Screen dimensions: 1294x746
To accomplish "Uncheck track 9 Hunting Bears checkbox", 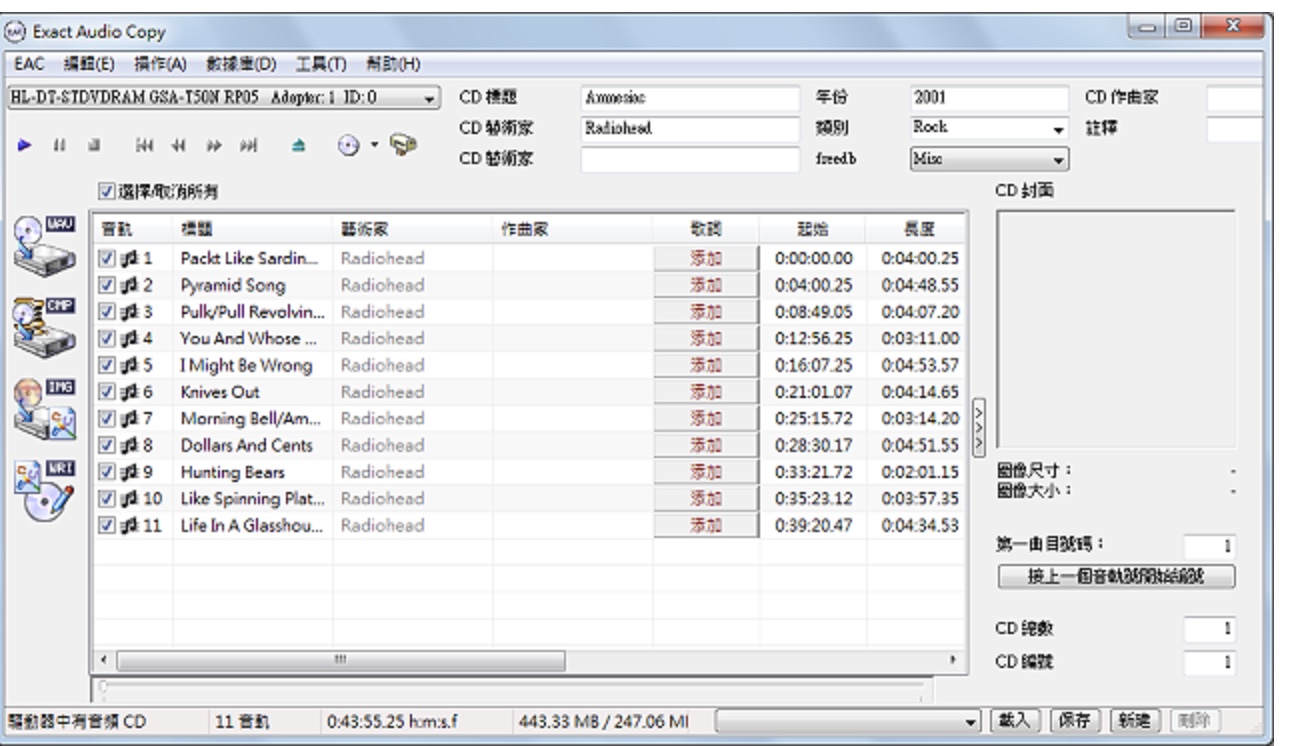I will pos(107,472).
